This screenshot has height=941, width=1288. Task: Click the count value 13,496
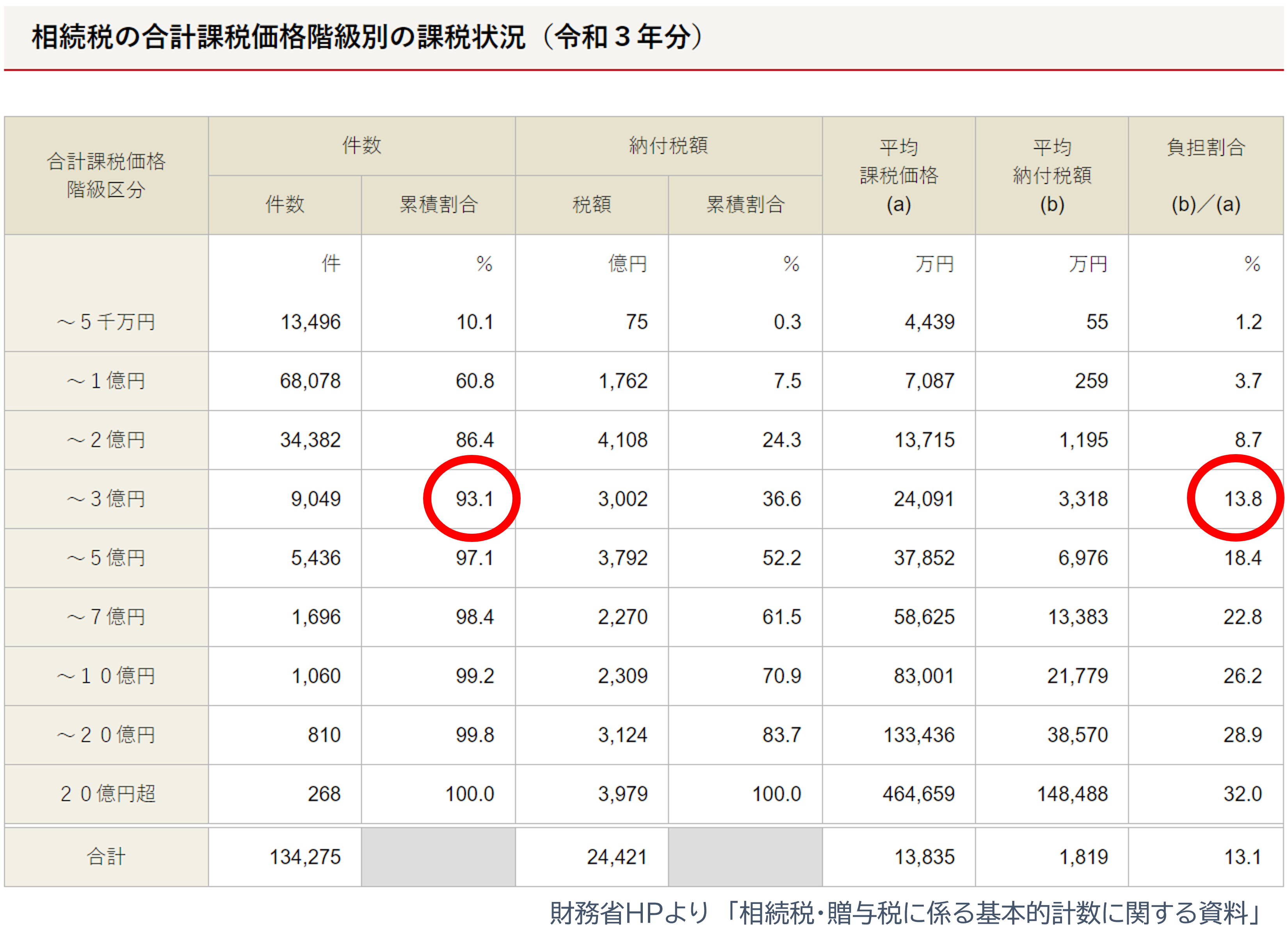[310, 323]
